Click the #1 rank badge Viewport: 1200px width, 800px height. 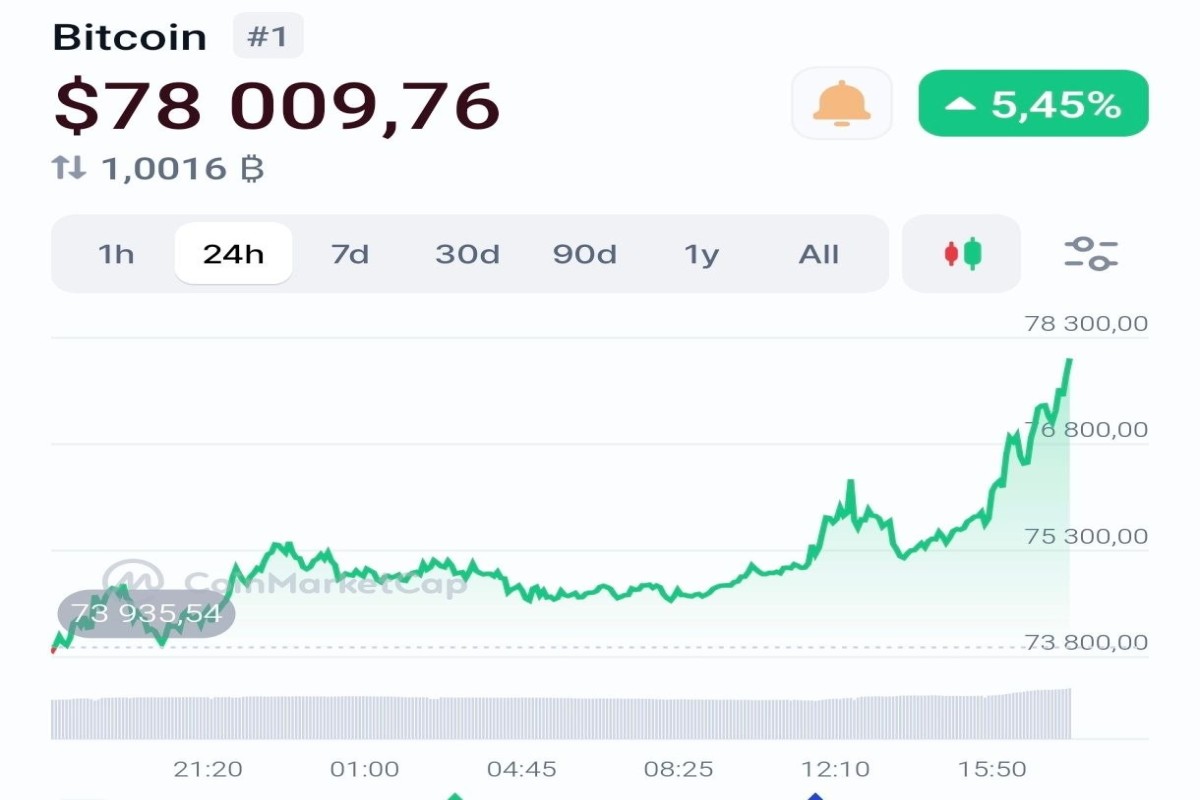268,36
